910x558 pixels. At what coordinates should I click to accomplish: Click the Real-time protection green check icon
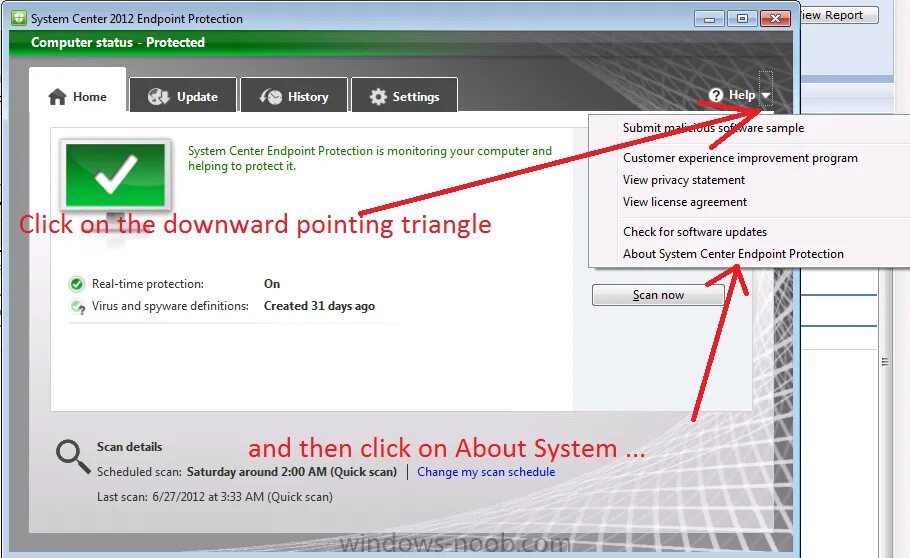[x=77, y=284]
